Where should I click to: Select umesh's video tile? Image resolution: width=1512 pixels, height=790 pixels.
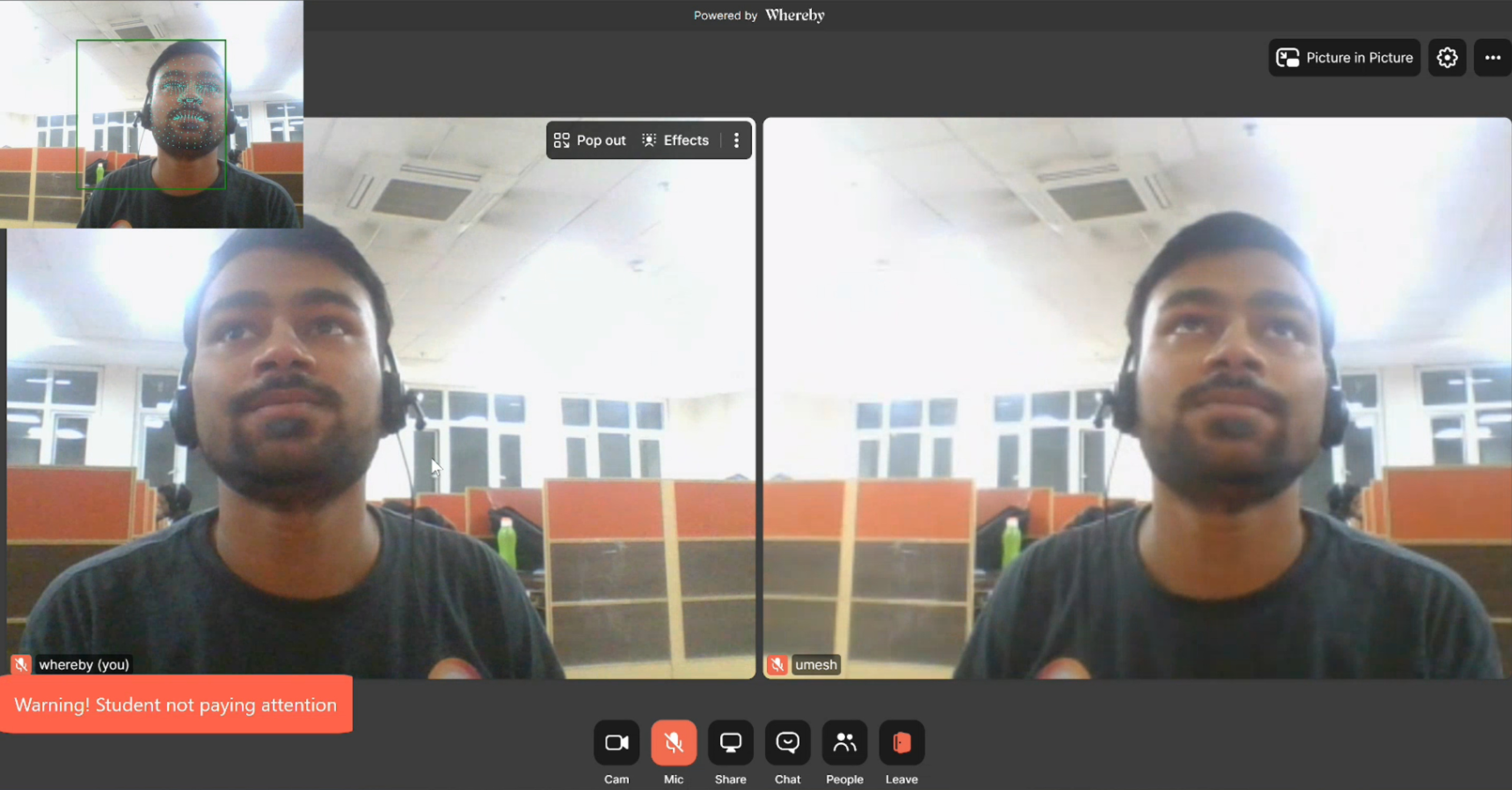pyautogui.click(x=1137, y=399)
